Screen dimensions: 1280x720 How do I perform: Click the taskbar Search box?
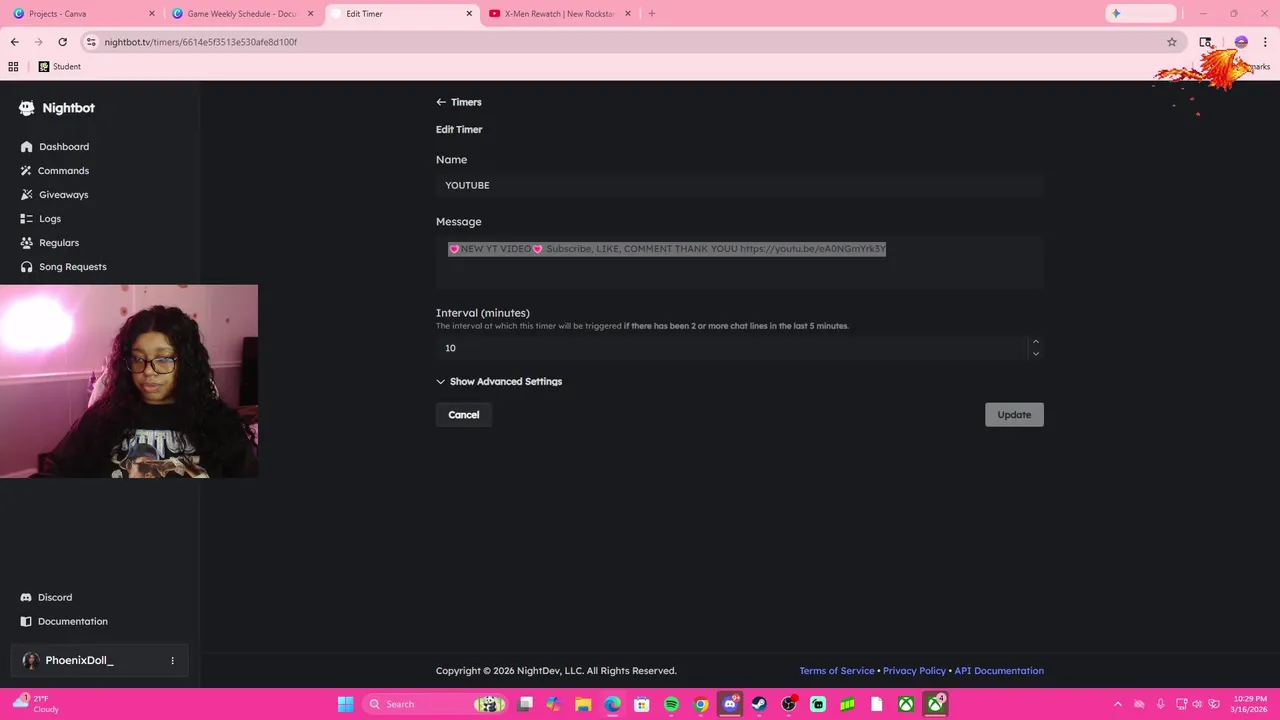pyautogui.click(x=435, y=704)
